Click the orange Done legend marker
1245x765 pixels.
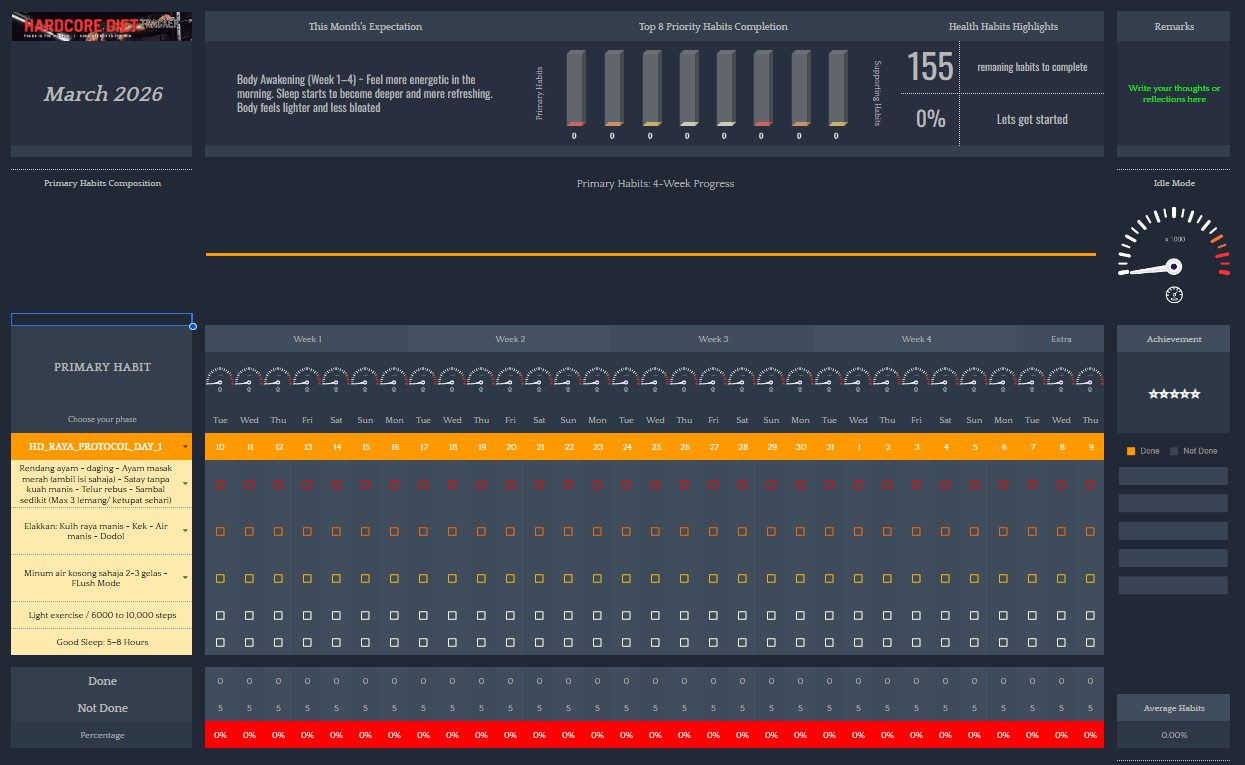[1131, 451]
